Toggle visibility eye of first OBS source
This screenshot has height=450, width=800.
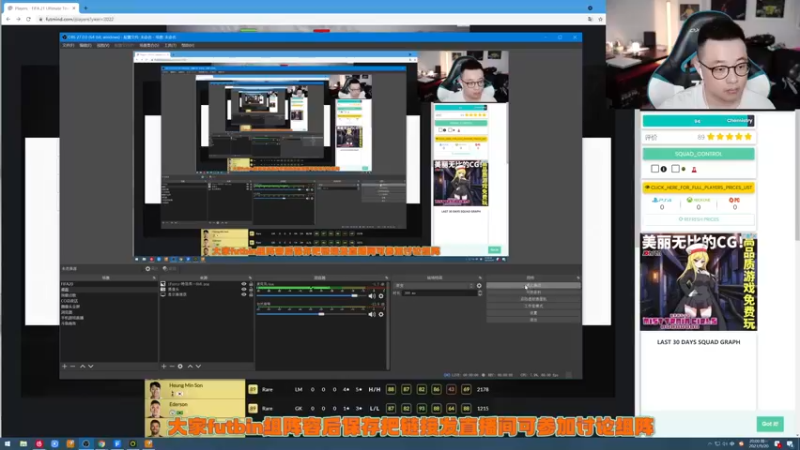pos(244,284)
